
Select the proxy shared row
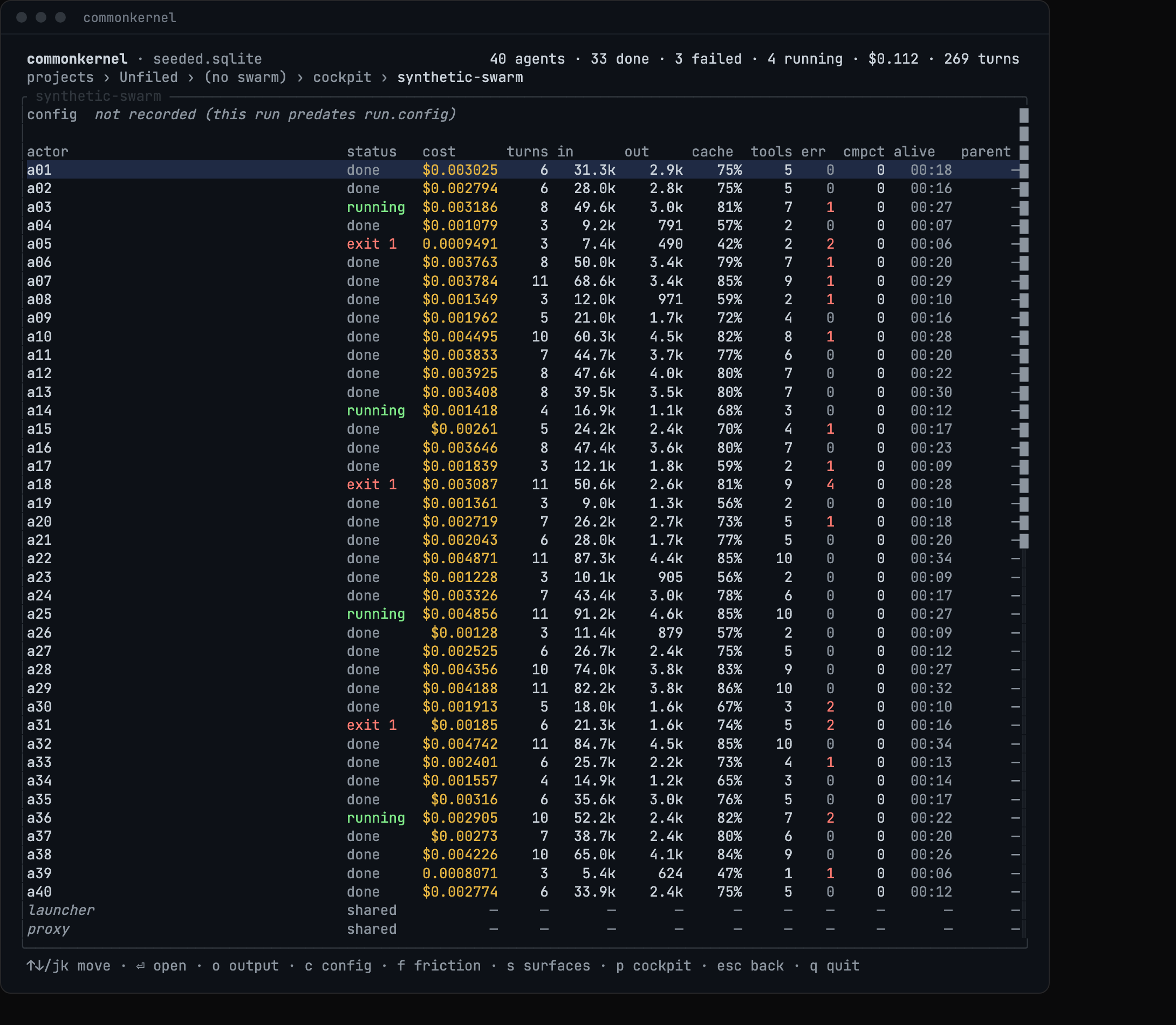click(523, 929)
